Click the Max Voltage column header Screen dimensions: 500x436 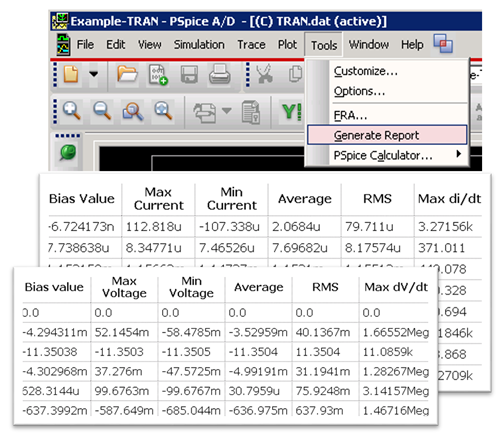pos(124,287)
